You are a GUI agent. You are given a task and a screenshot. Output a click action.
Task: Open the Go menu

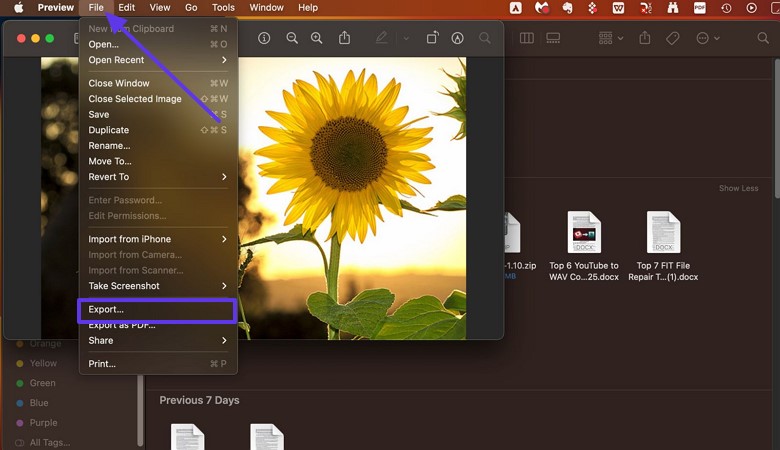[191, 7]
